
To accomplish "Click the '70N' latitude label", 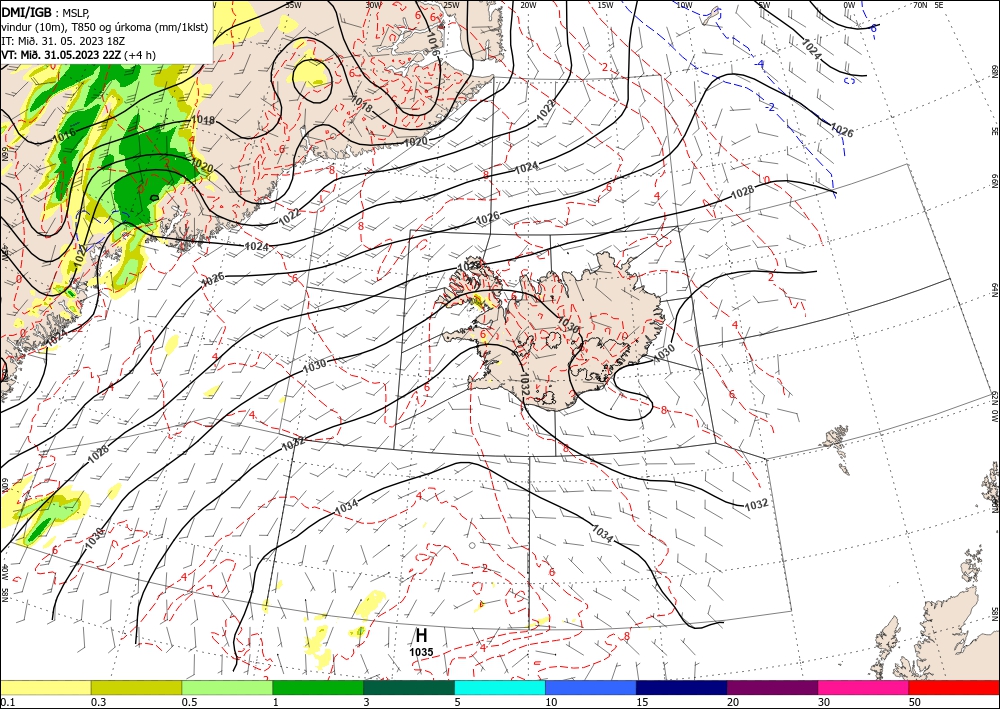I will pyautogui.click(x=920, y=4).
